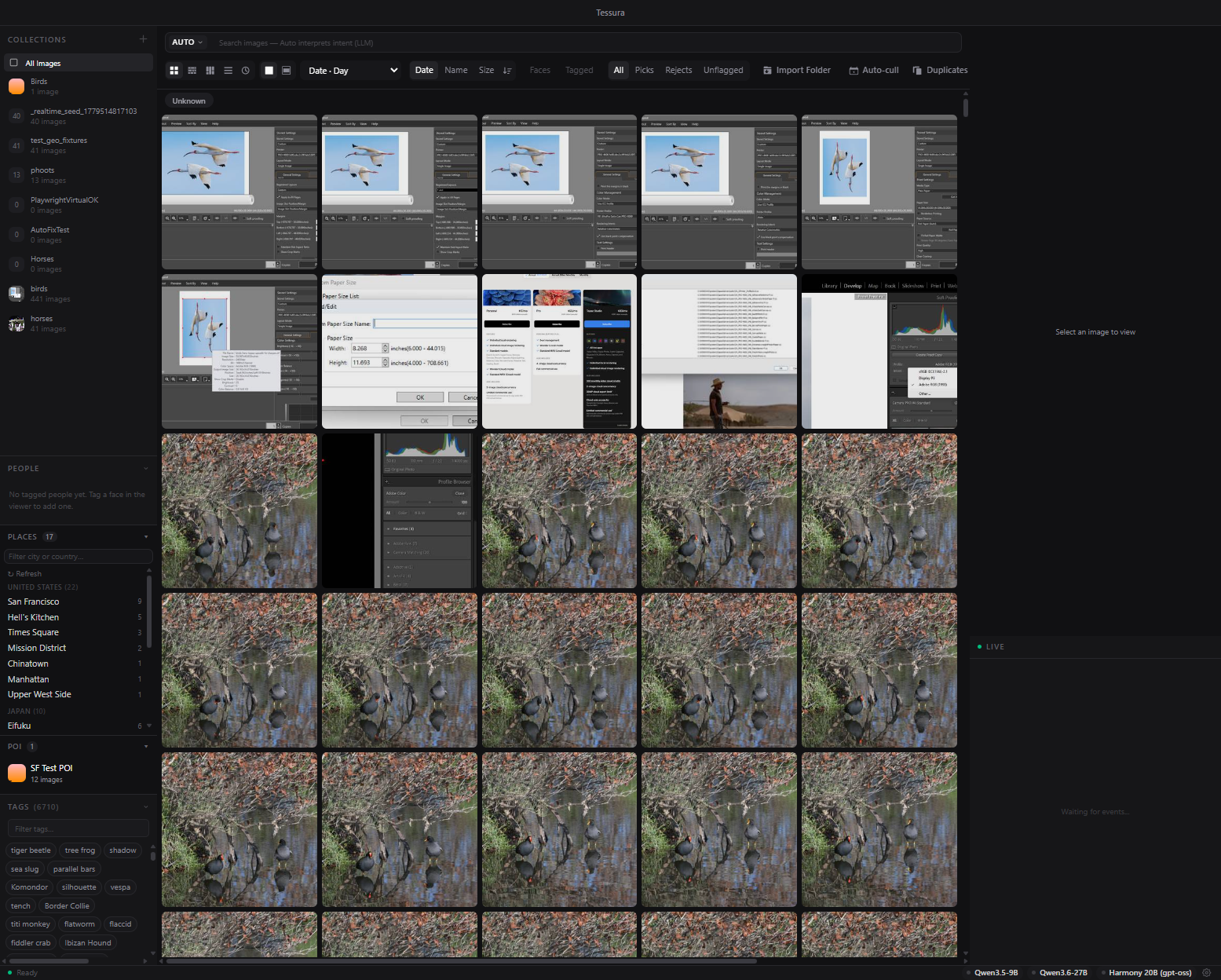Collapse the People section chevron
The height and width of the screenshot is (980, 1221).
pos(145,469)
